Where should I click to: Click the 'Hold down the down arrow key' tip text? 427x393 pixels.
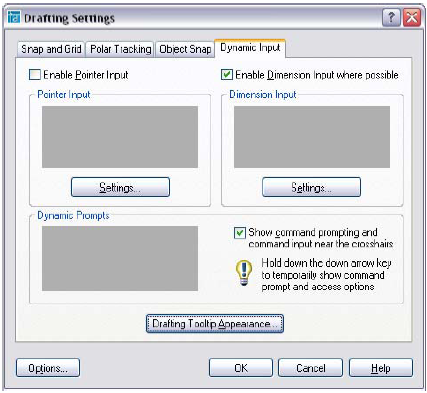click(326, 275)
